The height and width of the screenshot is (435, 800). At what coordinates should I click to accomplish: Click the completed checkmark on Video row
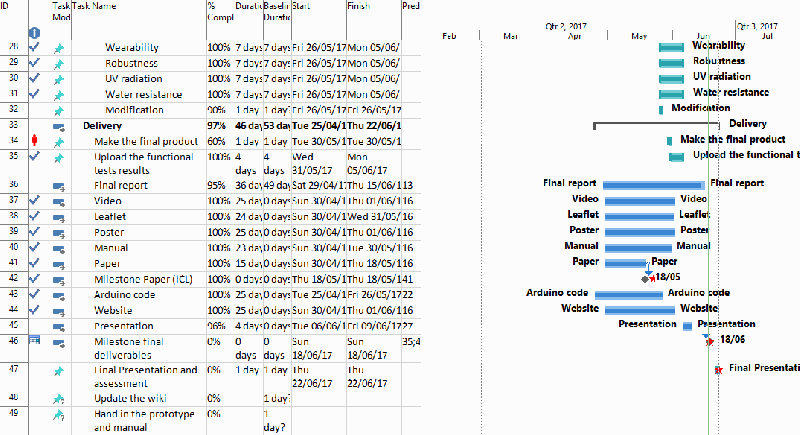[x=36, y=200]
